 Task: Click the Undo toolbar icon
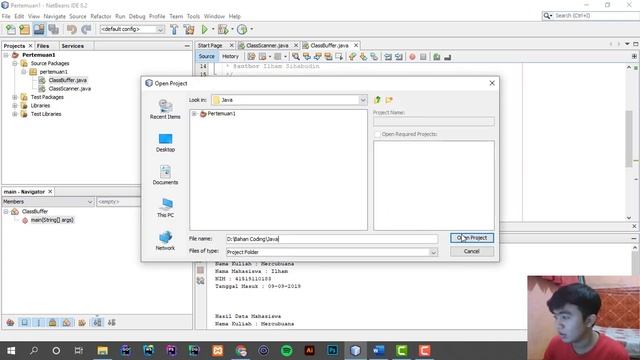point(72,29)
